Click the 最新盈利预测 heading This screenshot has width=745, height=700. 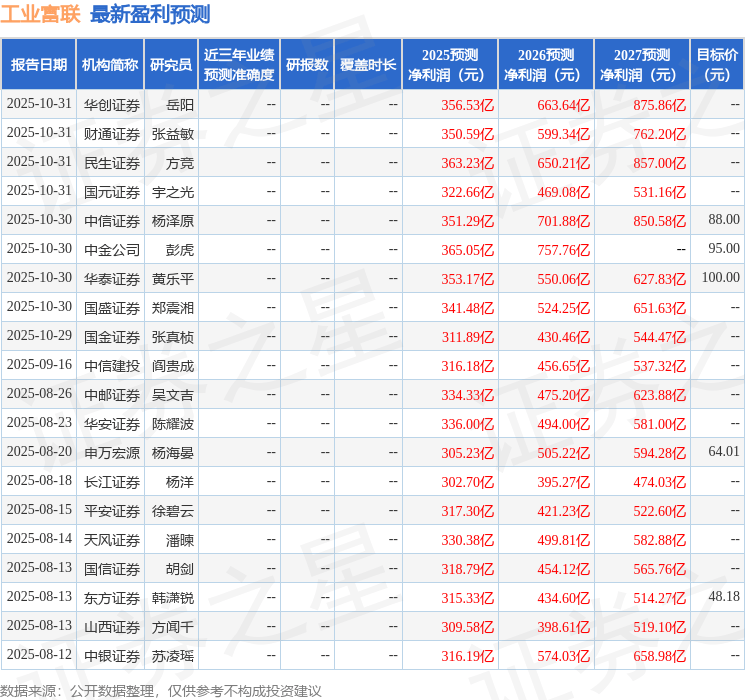pos(150,14)
